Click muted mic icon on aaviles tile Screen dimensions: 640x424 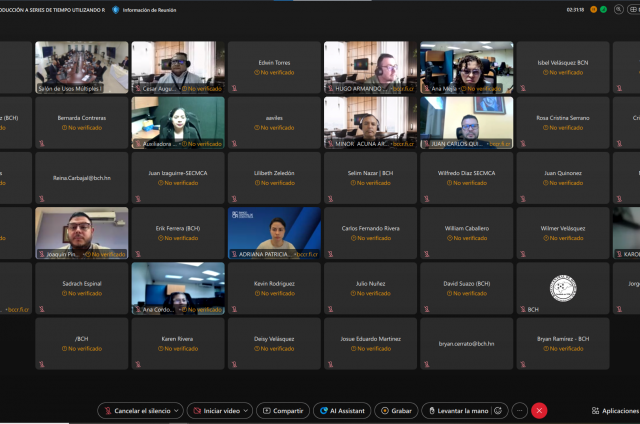point(235,143)
